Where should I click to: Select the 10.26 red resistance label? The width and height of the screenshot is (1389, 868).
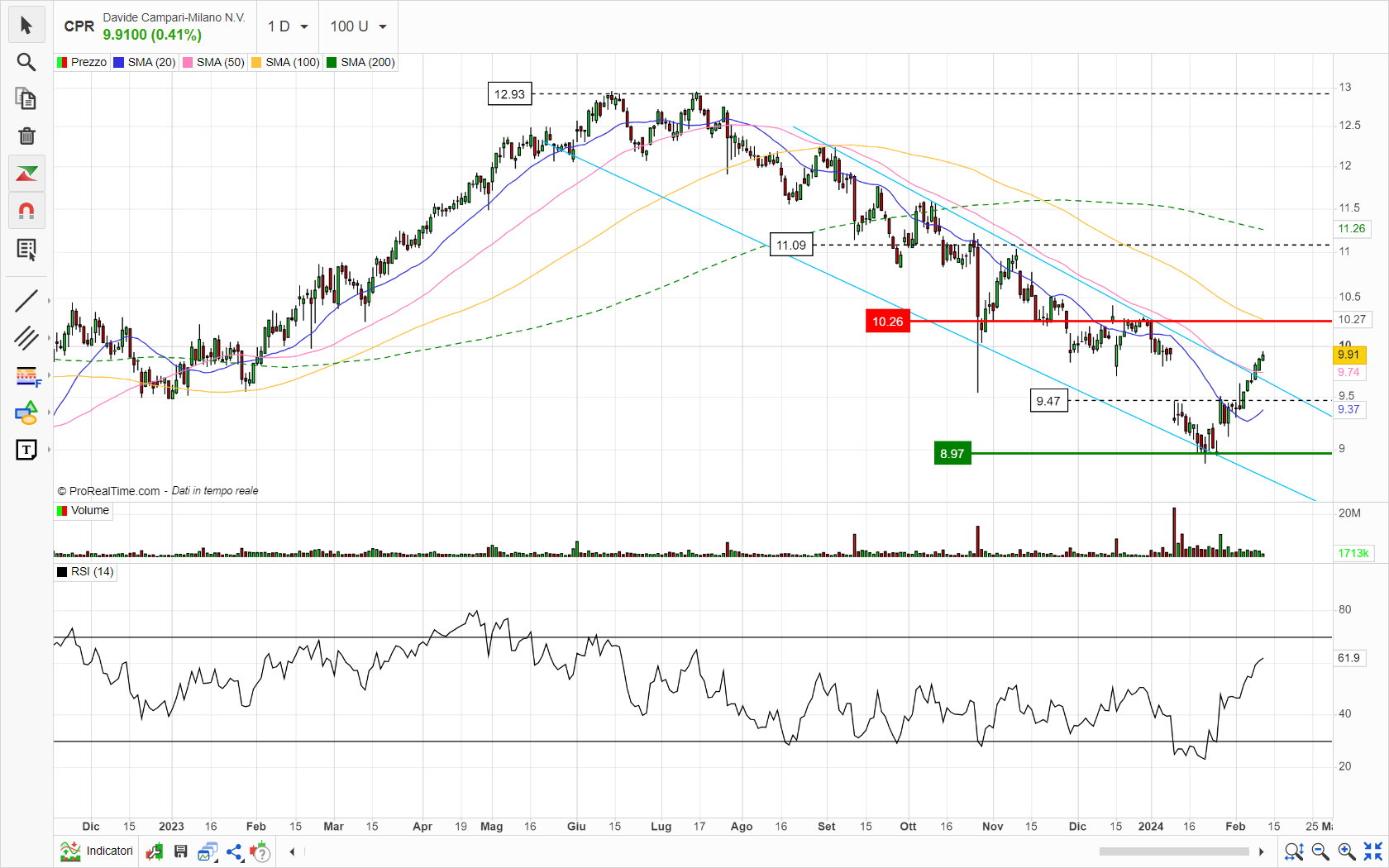tap(888, 322)
